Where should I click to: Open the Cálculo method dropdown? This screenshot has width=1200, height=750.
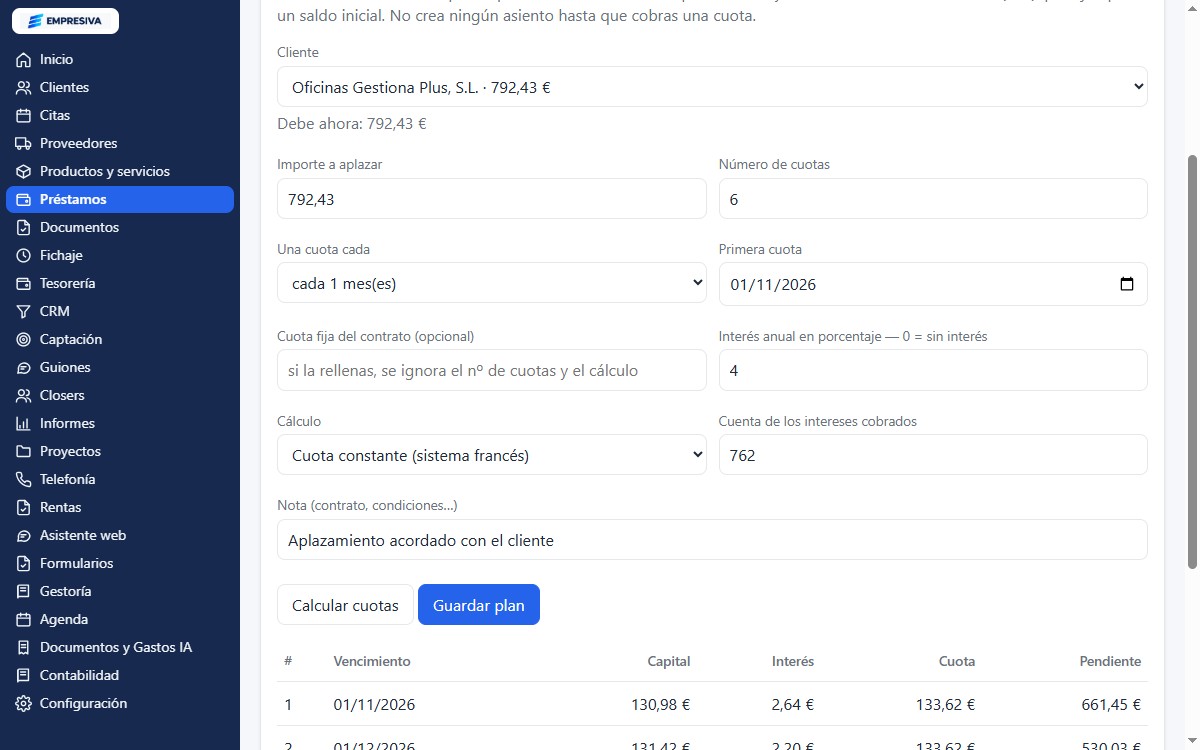[491, 455]
